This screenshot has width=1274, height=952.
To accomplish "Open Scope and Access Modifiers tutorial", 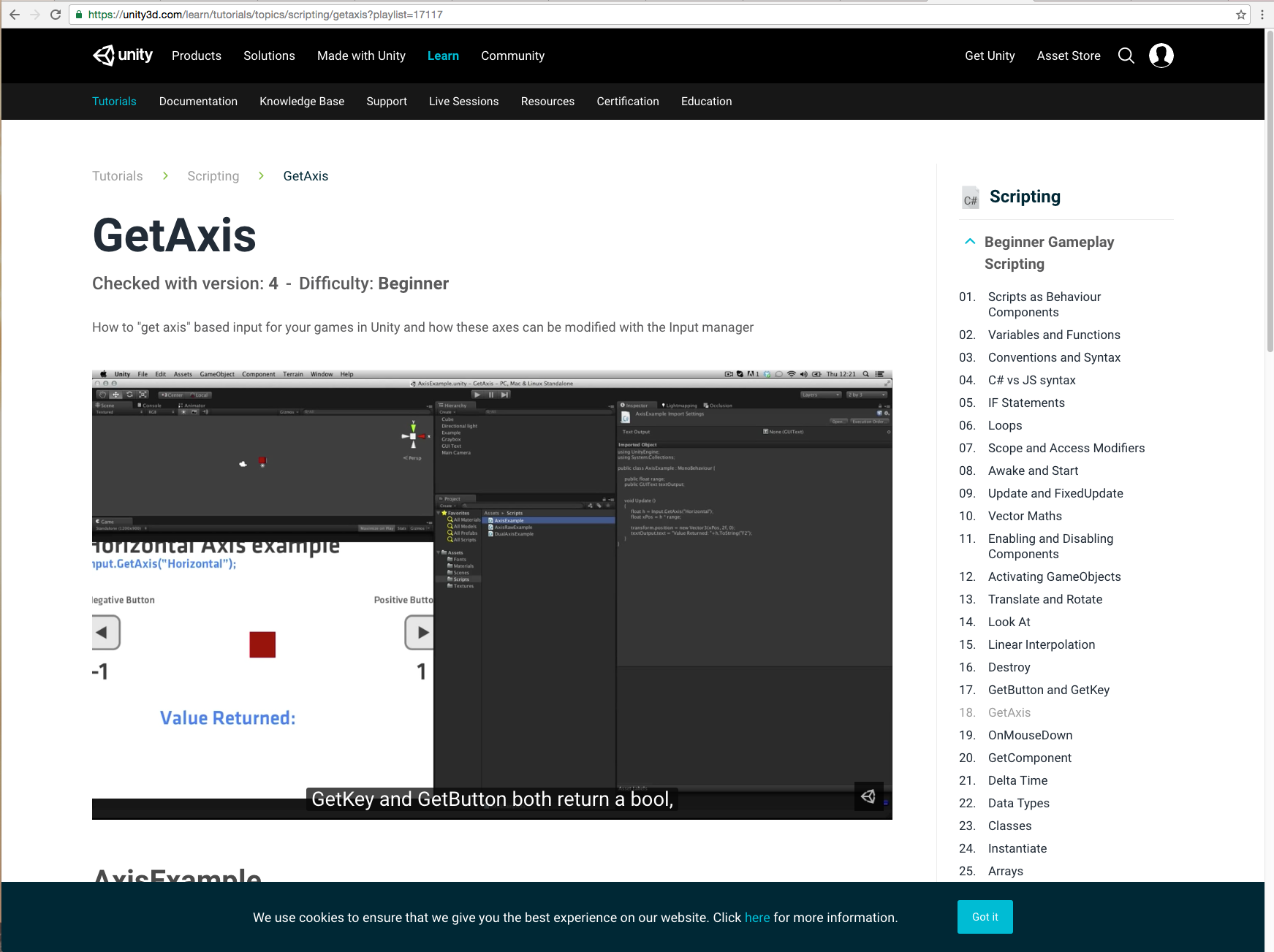I will click(1066, 448).
